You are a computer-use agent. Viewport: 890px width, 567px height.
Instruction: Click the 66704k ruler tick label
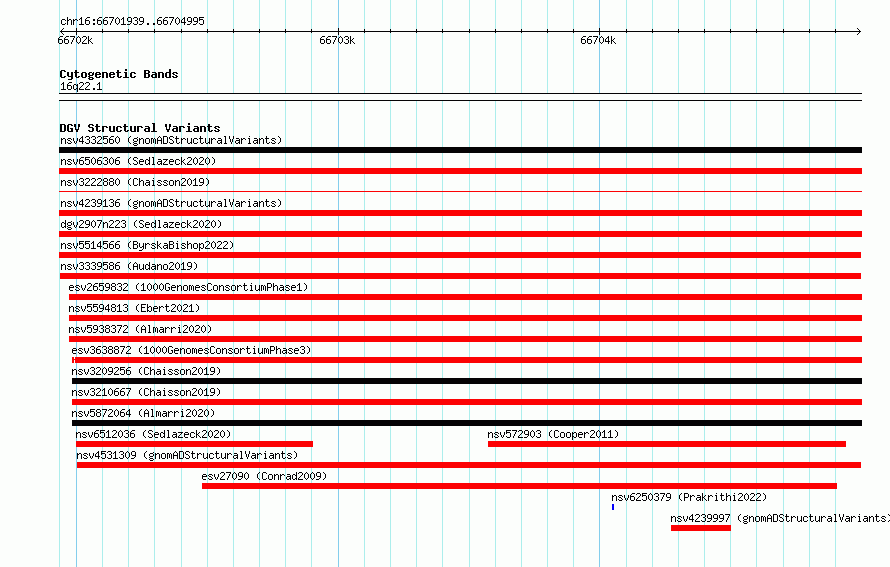[598, 40]
